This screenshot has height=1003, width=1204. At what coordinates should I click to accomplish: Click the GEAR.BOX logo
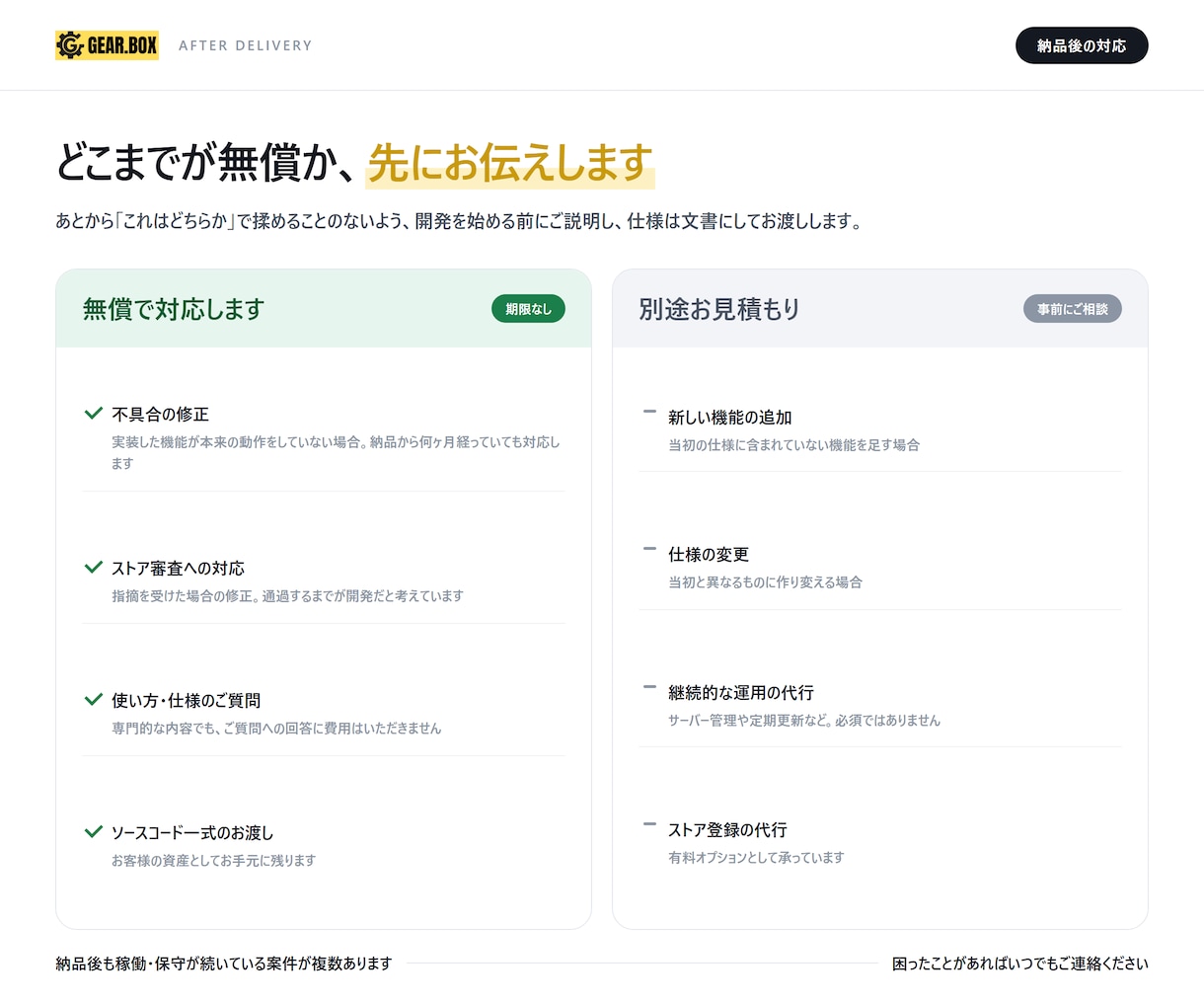tap(107, 45)
